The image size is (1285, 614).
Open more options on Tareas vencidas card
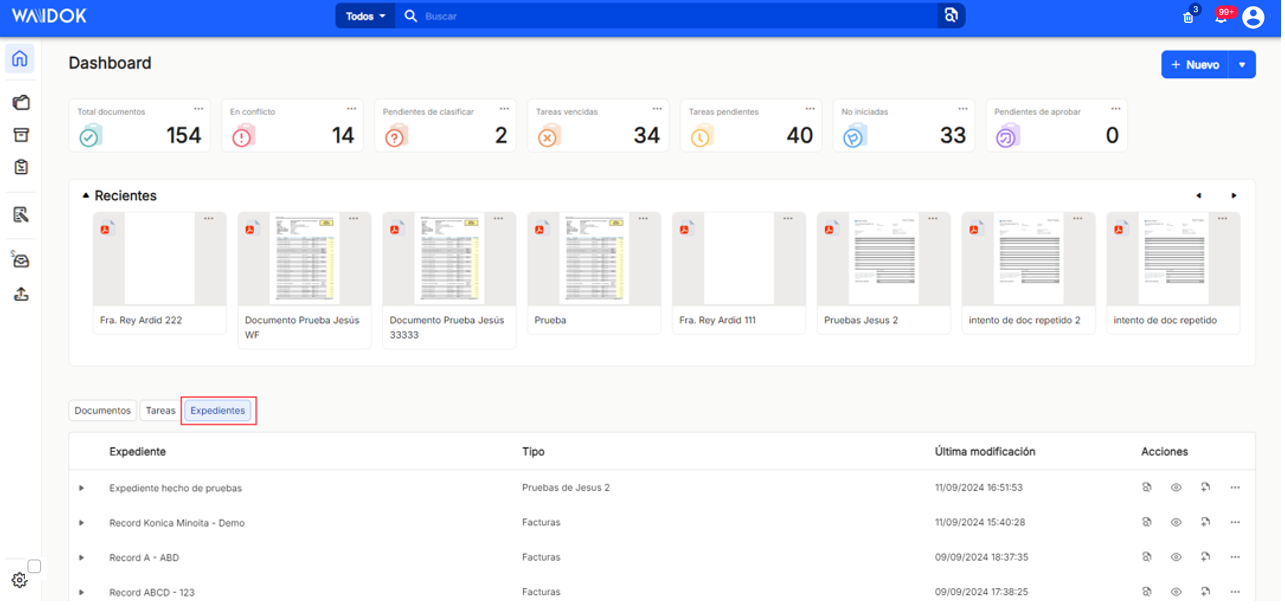pos(658,109)
